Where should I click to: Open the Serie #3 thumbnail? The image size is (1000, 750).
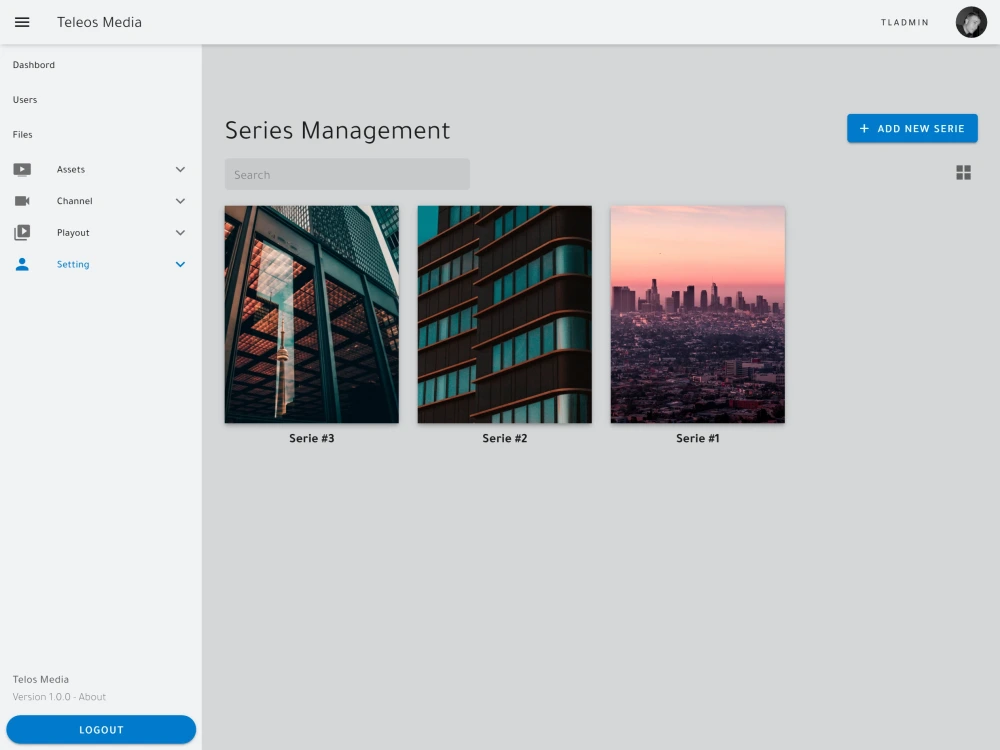click(312, 314)
